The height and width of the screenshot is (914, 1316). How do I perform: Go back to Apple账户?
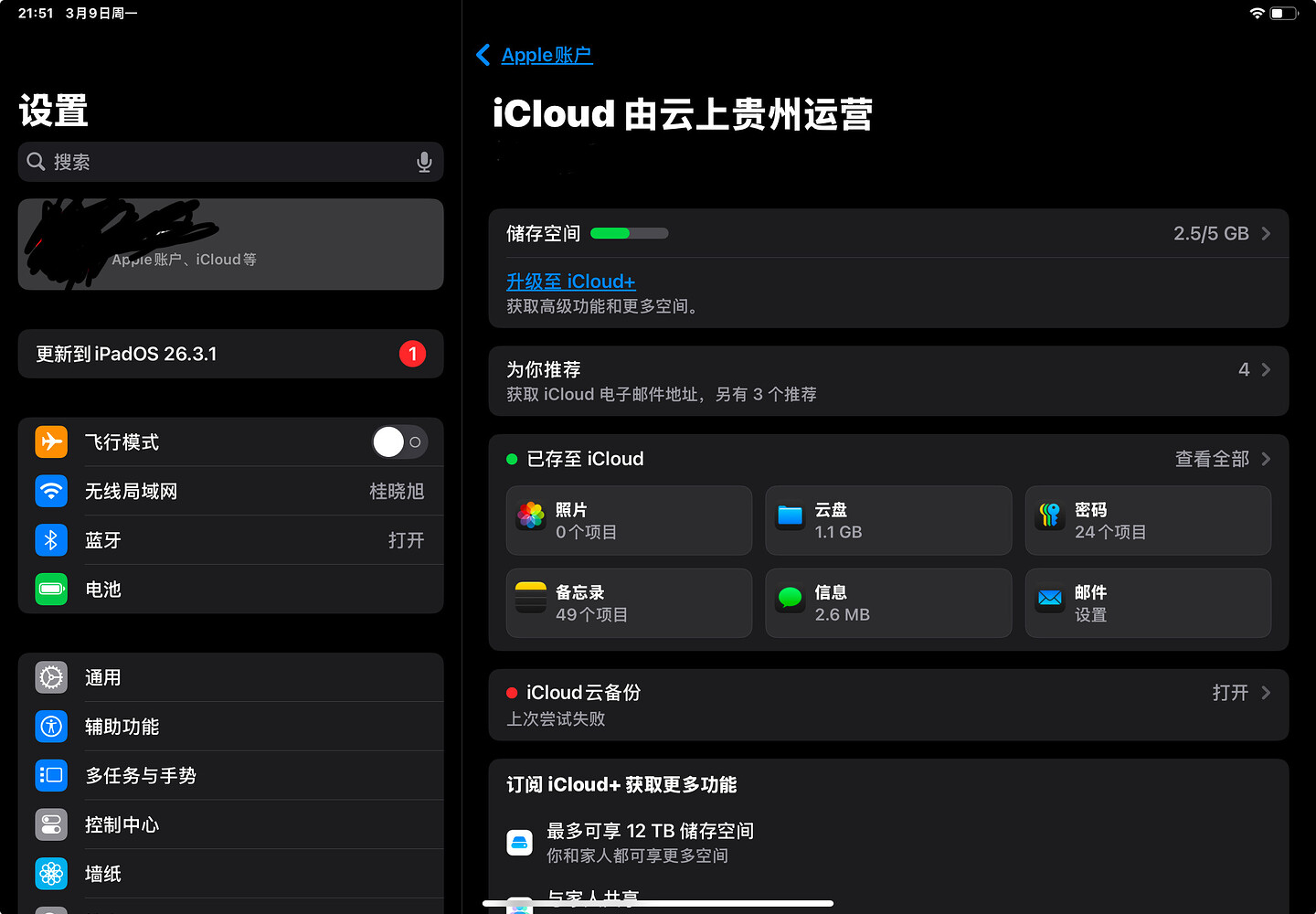click(535, 55)
